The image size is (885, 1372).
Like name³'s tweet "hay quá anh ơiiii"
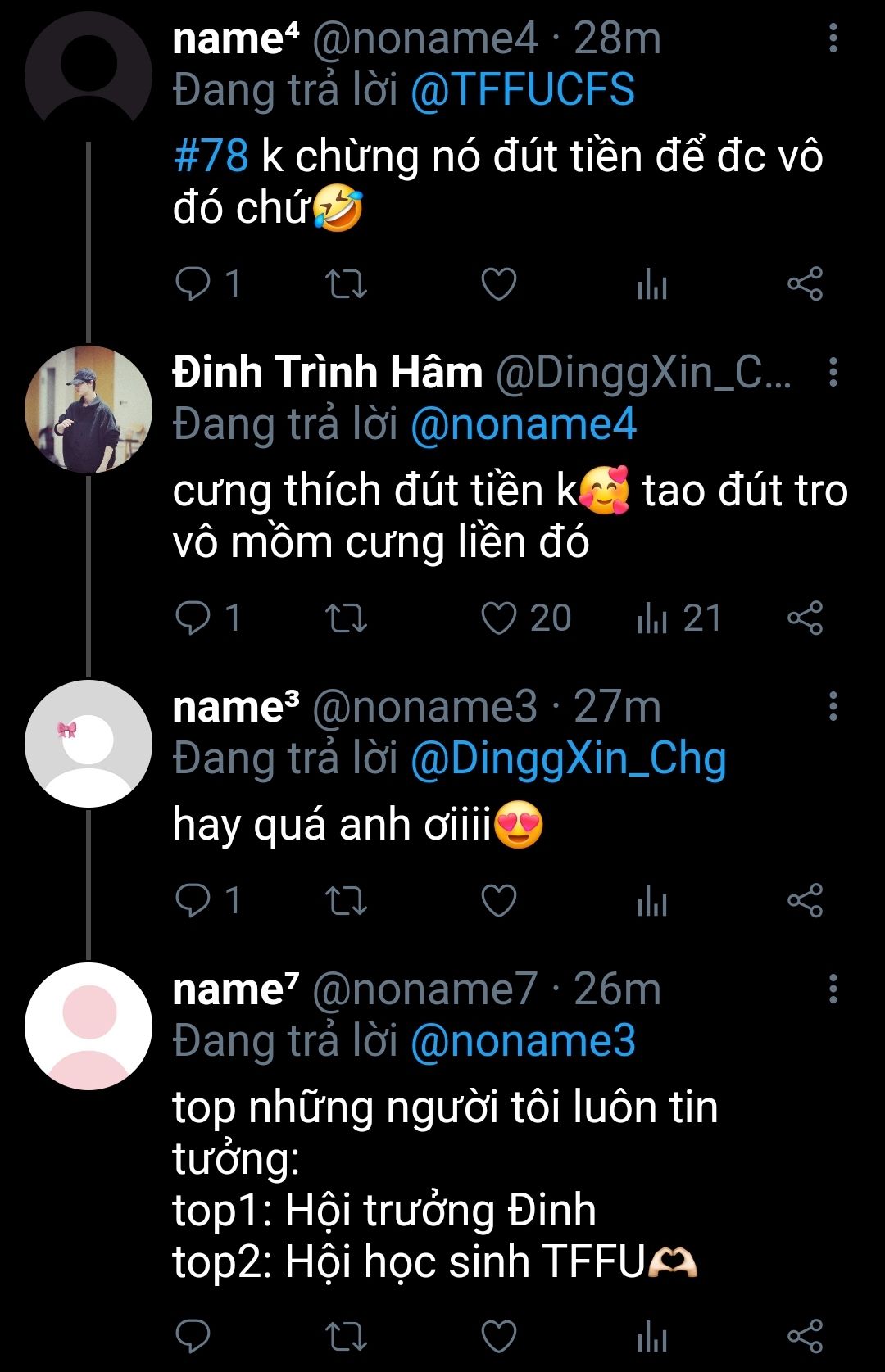coord(498,901)
